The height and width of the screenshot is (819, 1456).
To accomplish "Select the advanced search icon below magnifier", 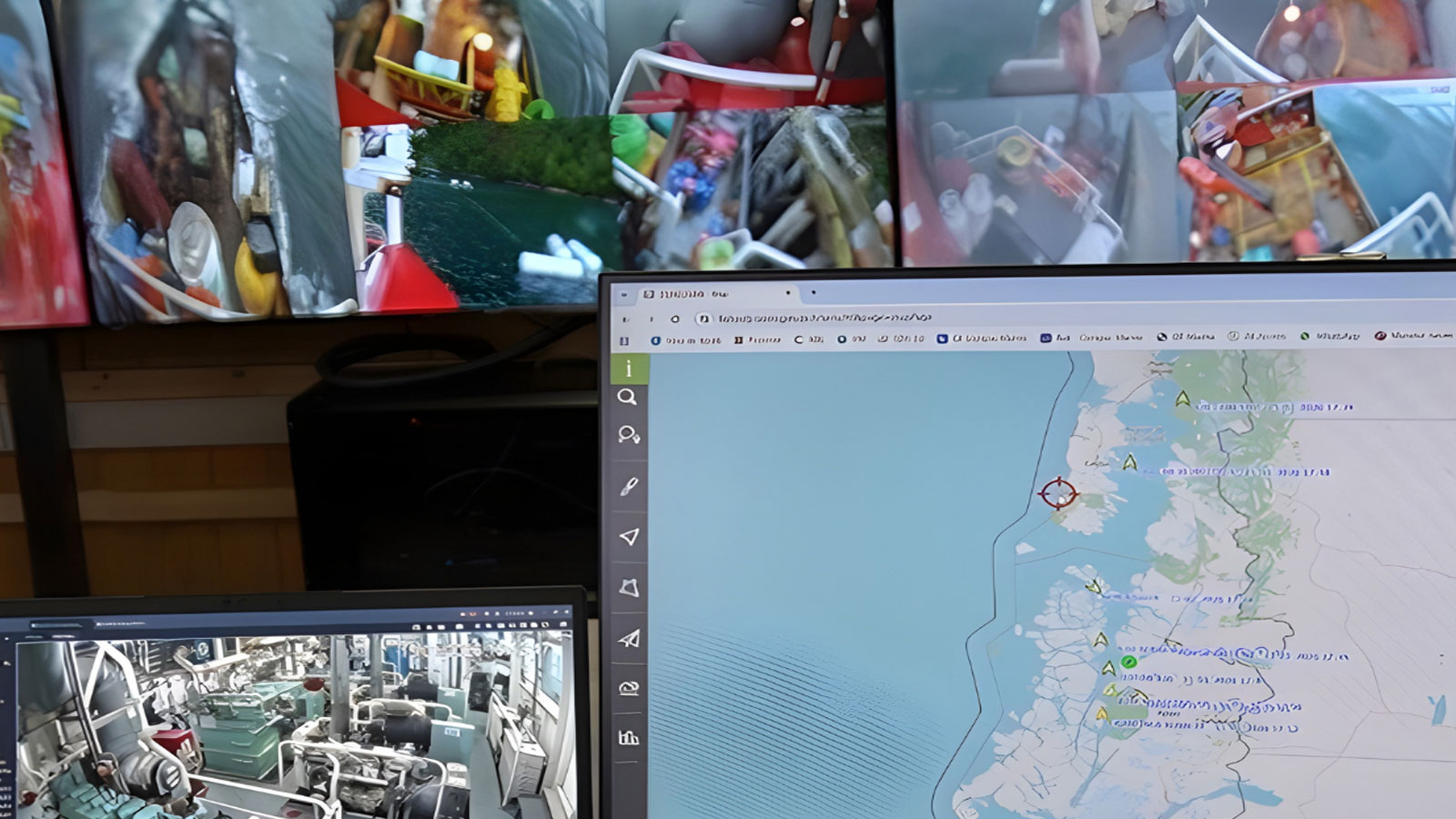I will pos(629,435).
